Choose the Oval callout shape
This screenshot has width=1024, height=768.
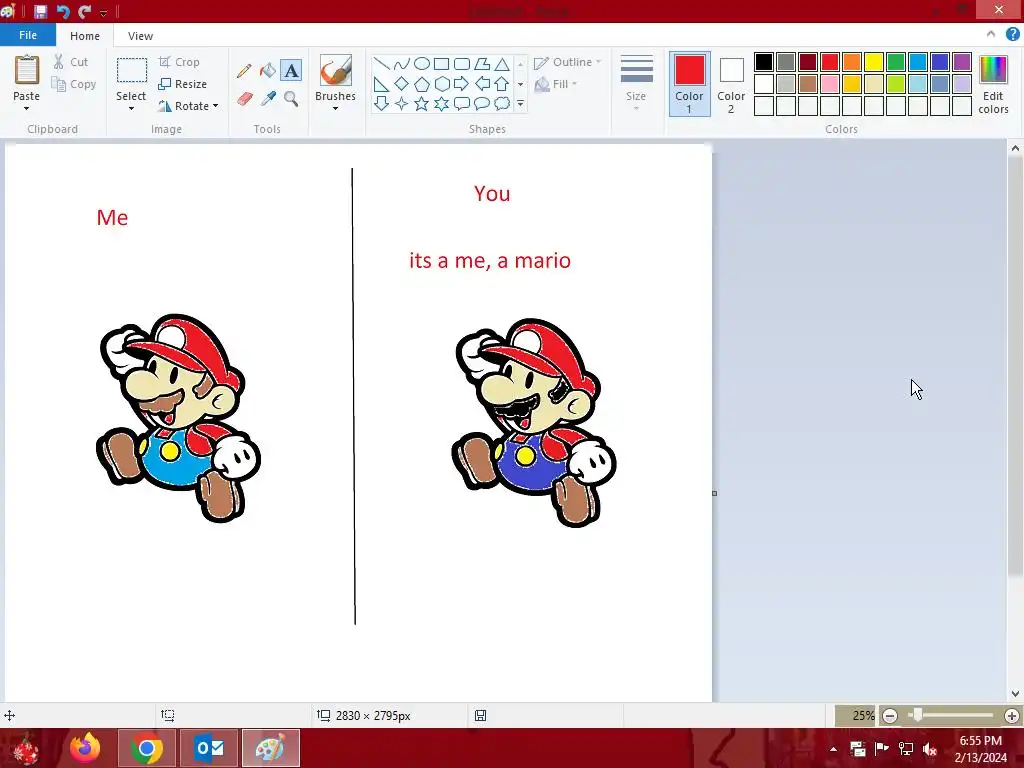click(x=482, y=103)
